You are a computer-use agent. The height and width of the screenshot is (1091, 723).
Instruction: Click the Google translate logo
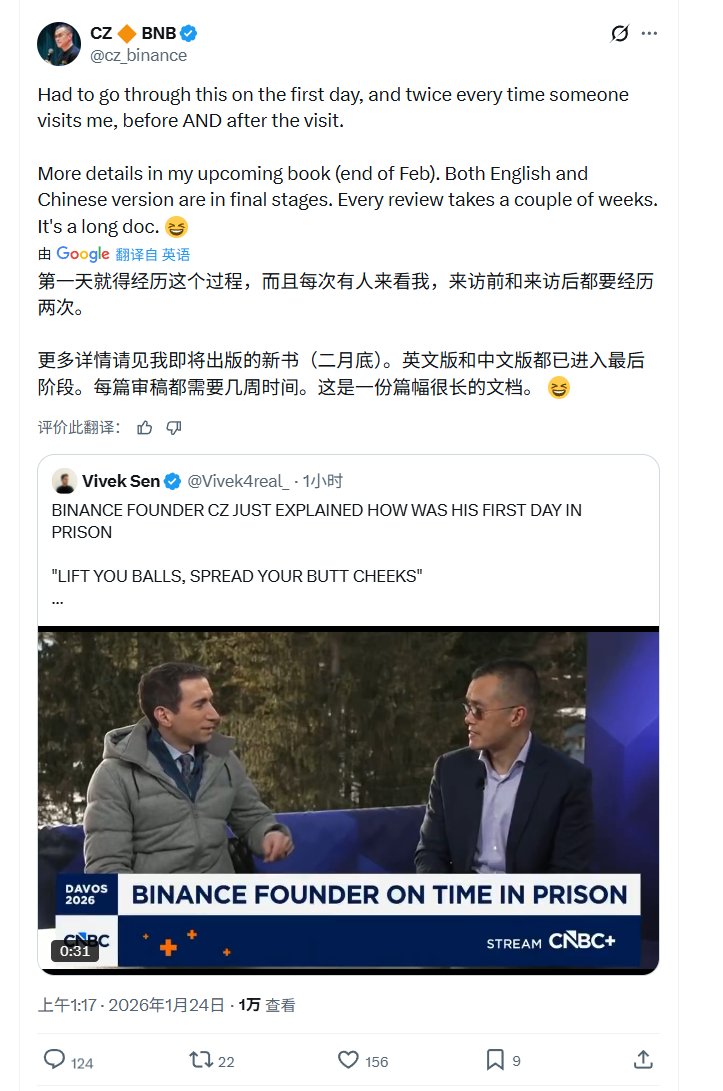coord(83,254)
